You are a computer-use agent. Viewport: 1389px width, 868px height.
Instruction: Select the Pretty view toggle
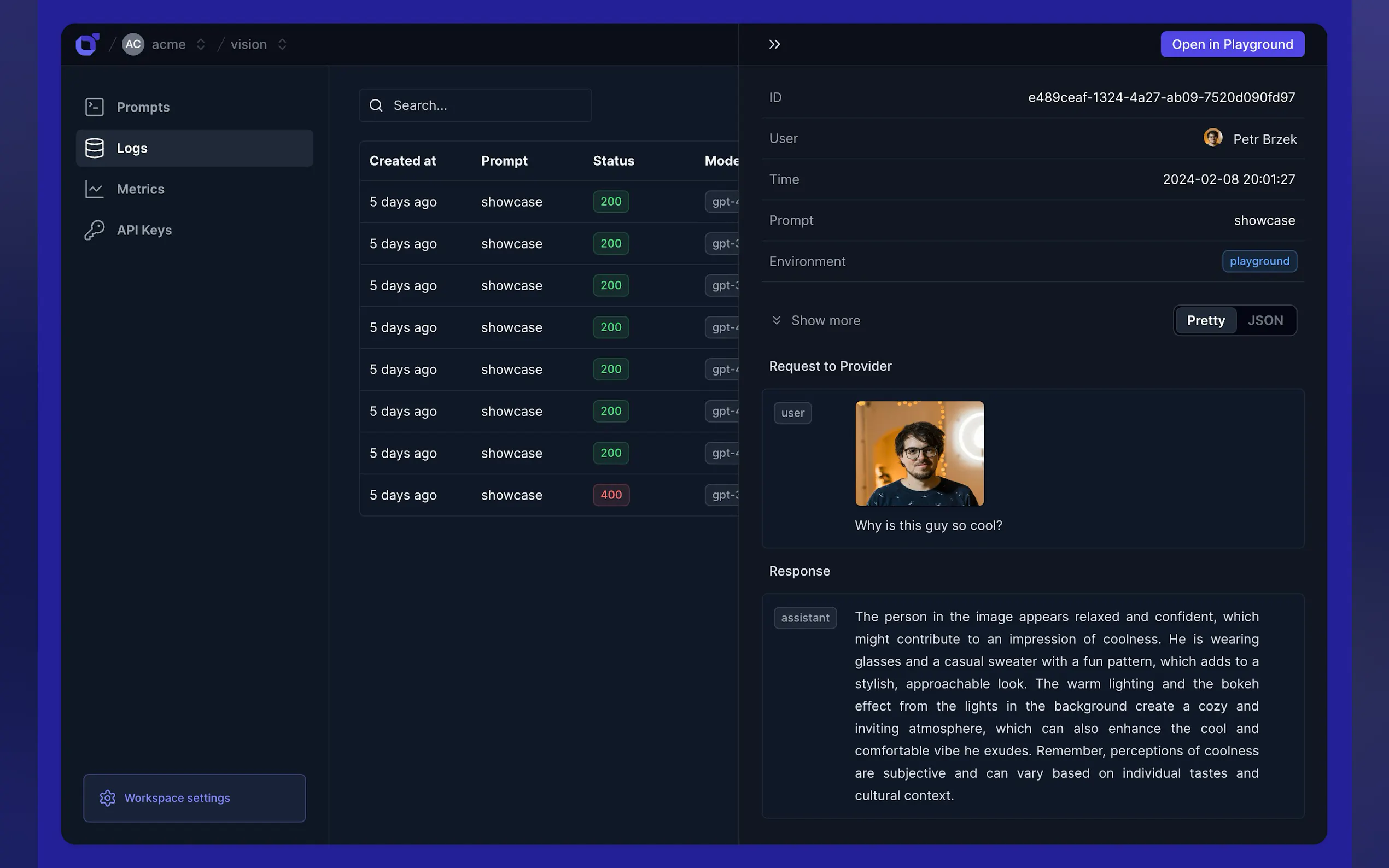pyautogui.click(x=1205, y=320)
